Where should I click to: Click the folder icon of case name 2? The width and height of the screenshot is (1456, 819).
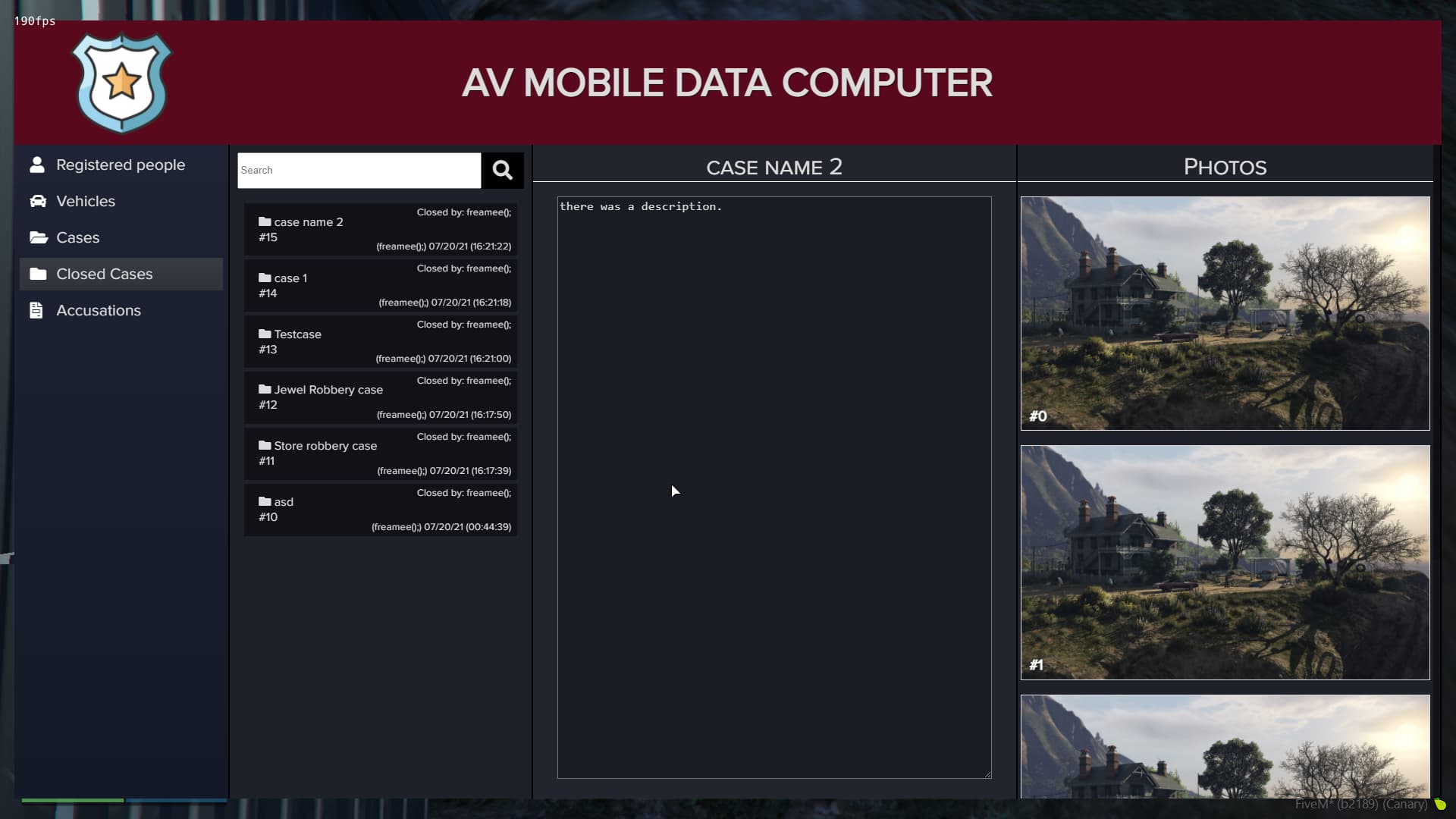coord(265,221)
